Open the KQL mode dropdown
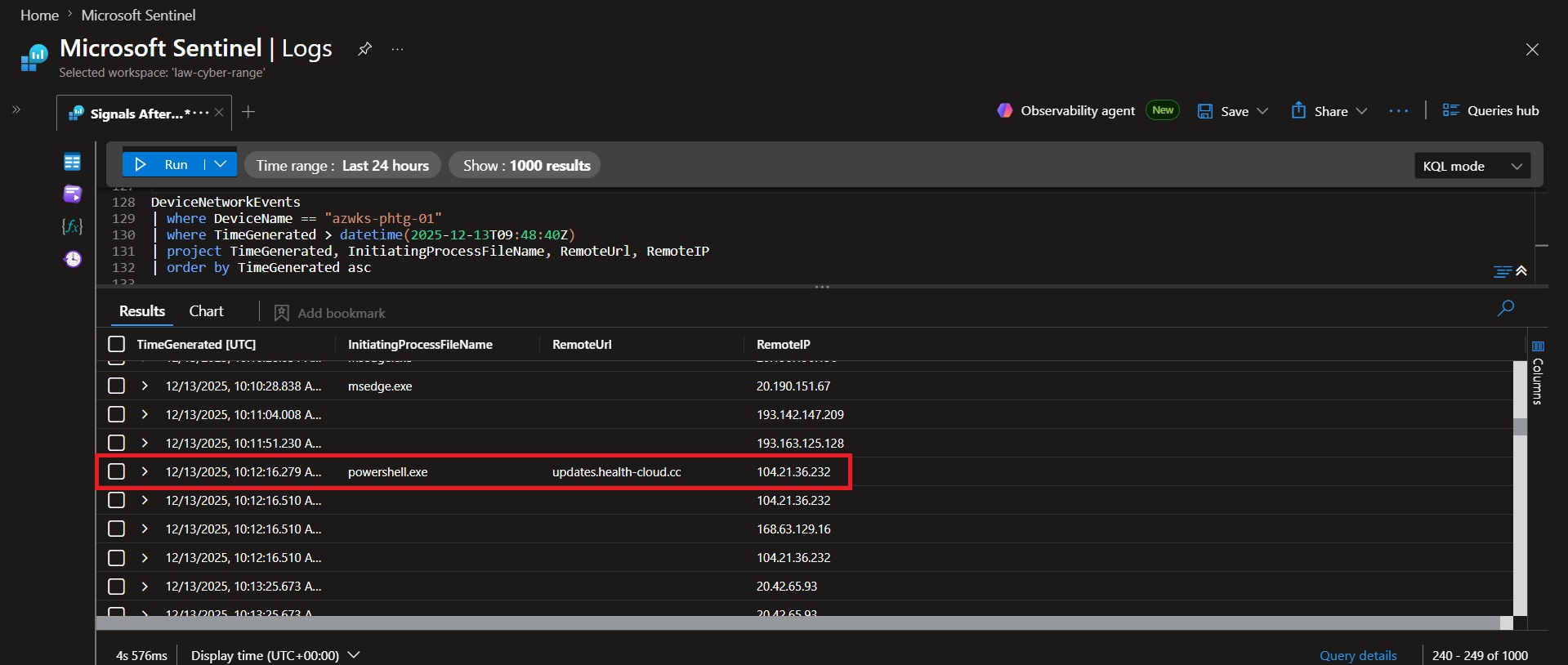Viewport: 1568px width, 665px height. click(1472, 166)
